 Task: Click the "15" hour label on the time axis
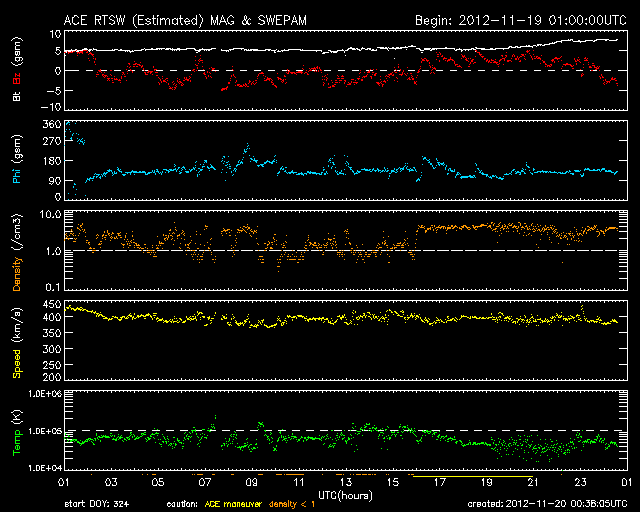click(393, 482)
